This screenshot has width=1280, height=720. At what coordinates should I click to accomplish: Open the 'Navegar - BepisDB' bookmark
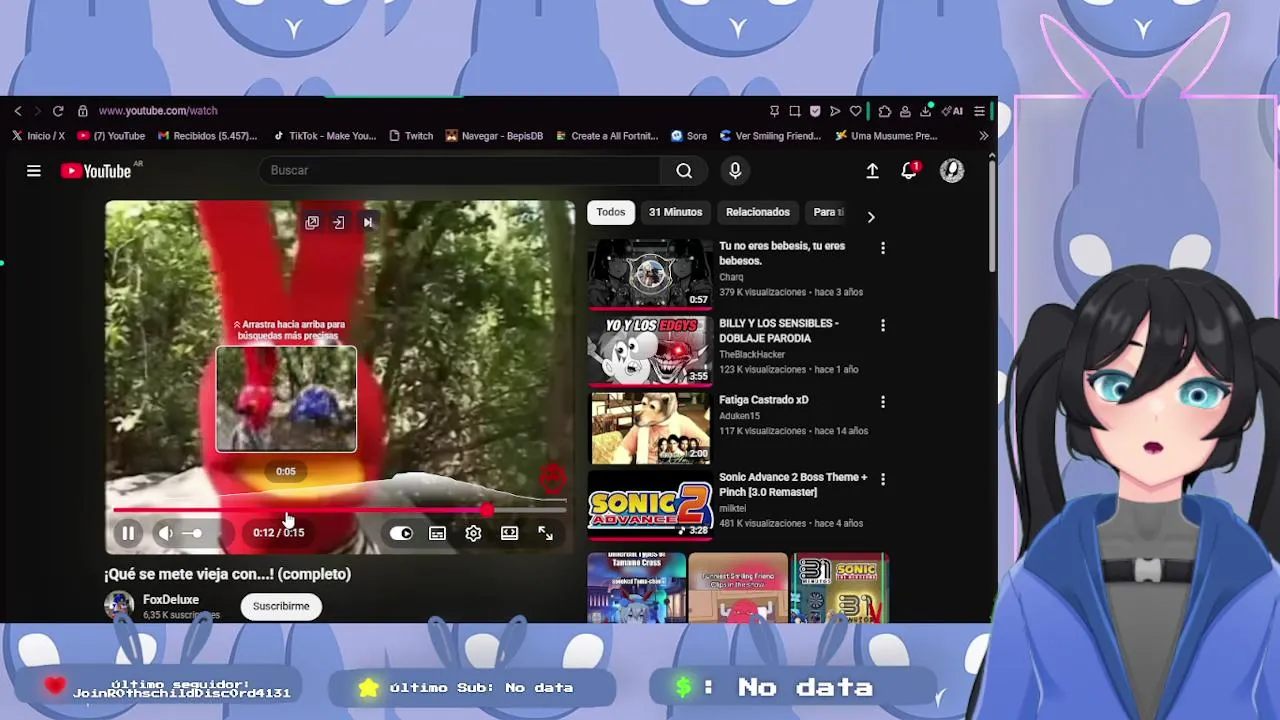[494, 136]
